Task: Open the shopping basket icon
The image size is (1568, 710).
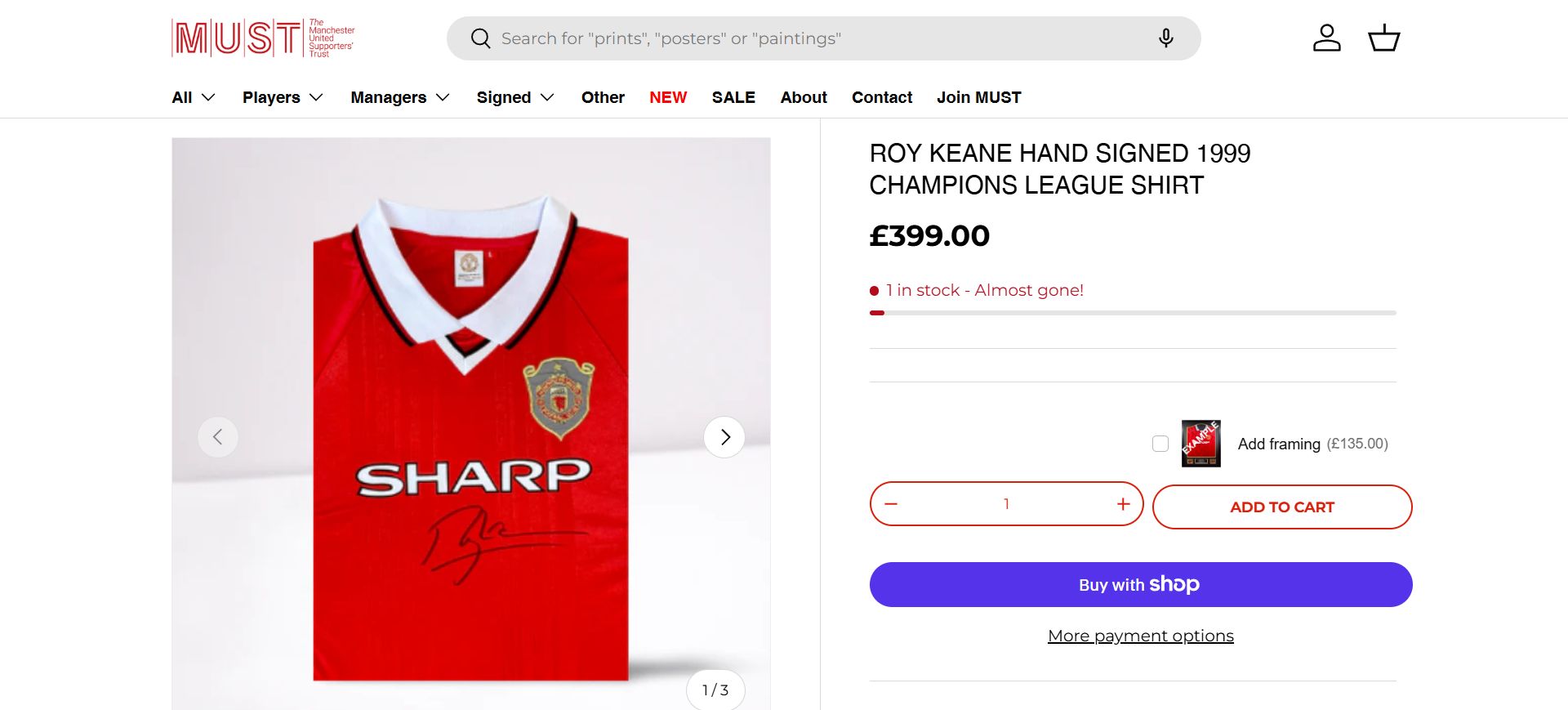Action: [1383, 38]
